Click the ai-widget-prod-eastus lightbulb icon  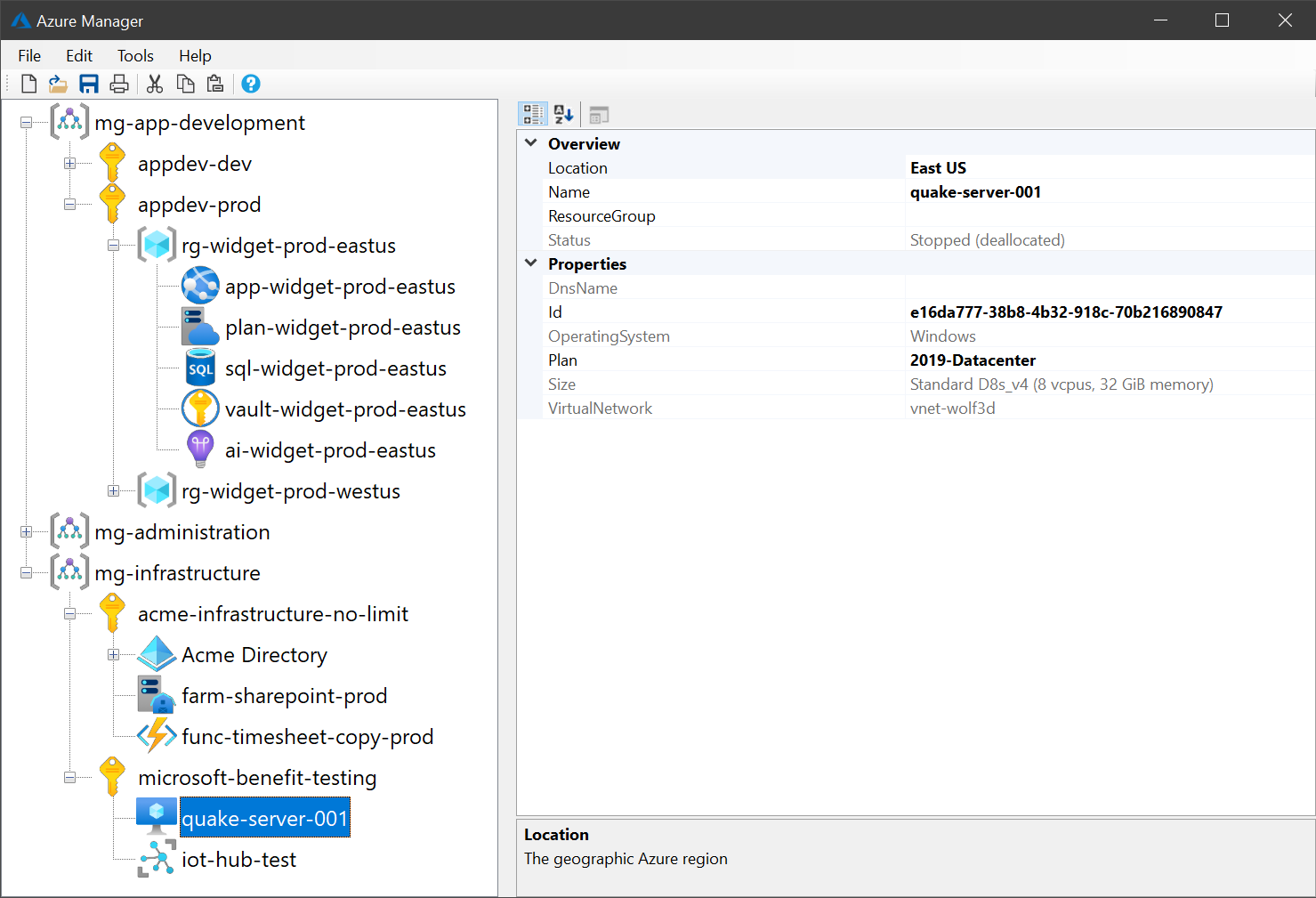200,449
